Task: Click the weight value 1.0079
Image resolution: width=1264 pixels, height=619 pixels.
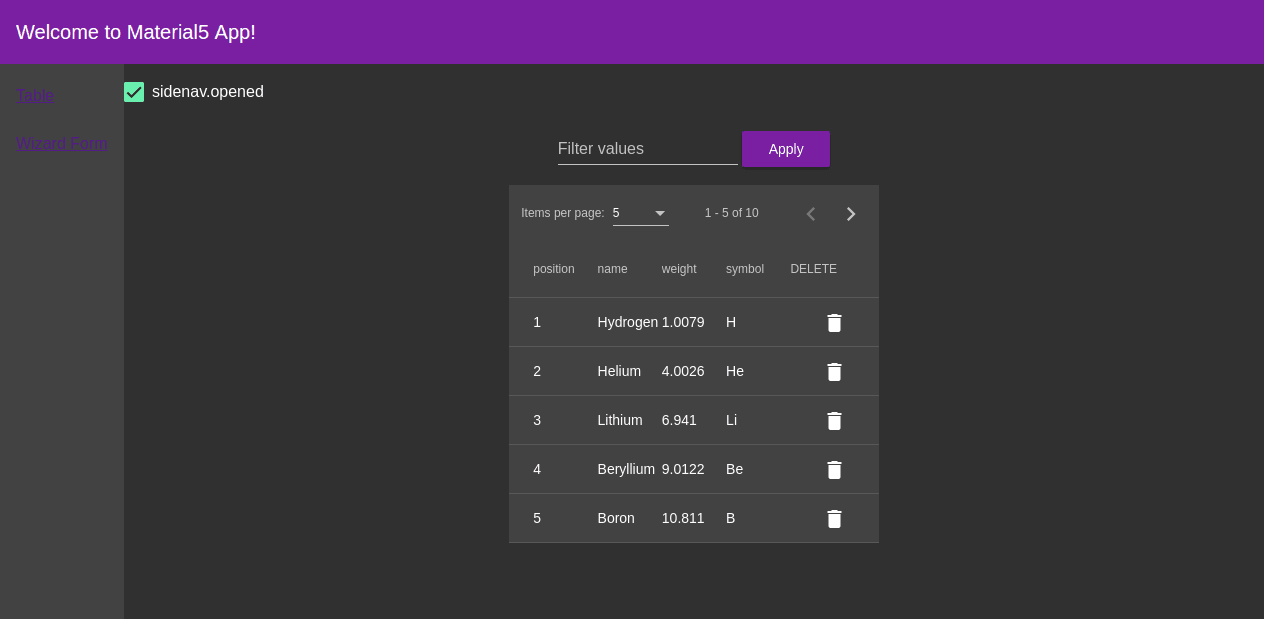Action: click(683, 322)
